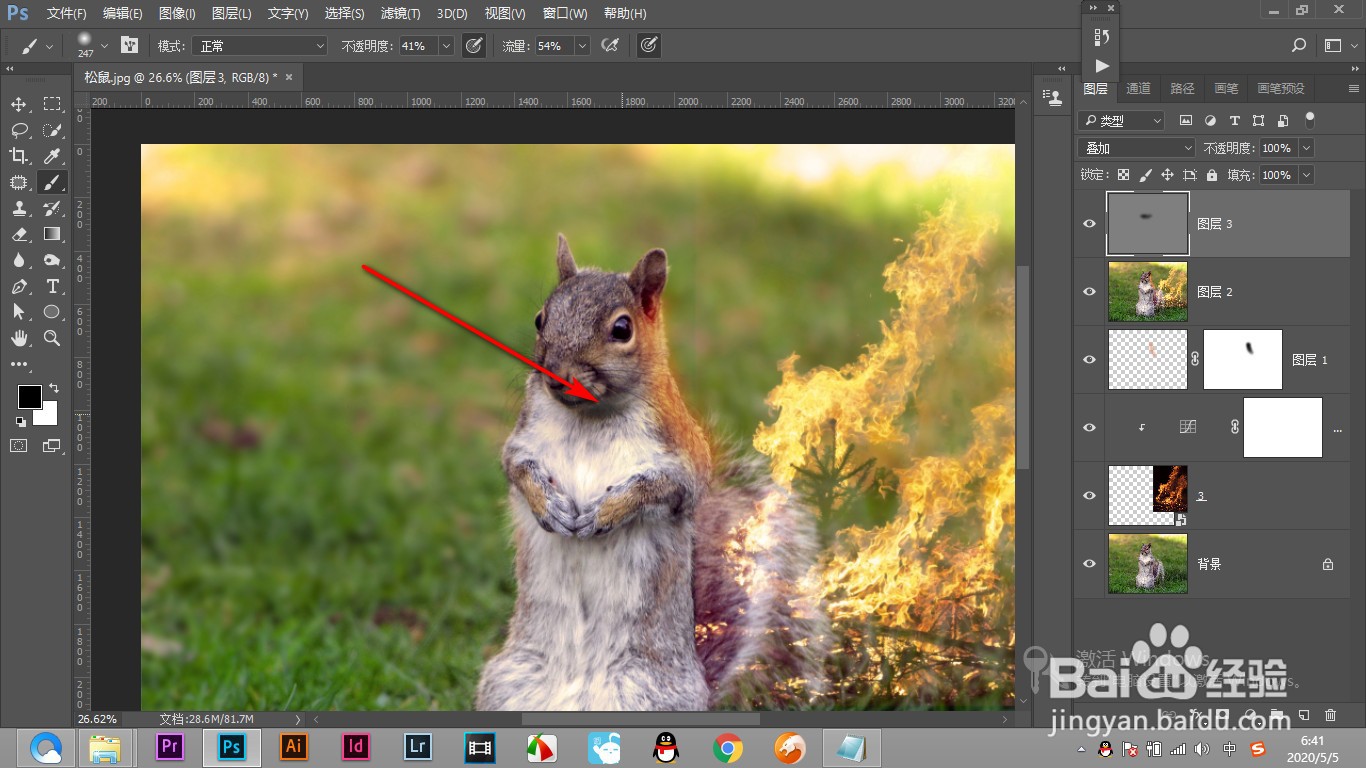Select the Brush tool in toolbox
Screen dimensions: 1366x768
tap(52, 182)
